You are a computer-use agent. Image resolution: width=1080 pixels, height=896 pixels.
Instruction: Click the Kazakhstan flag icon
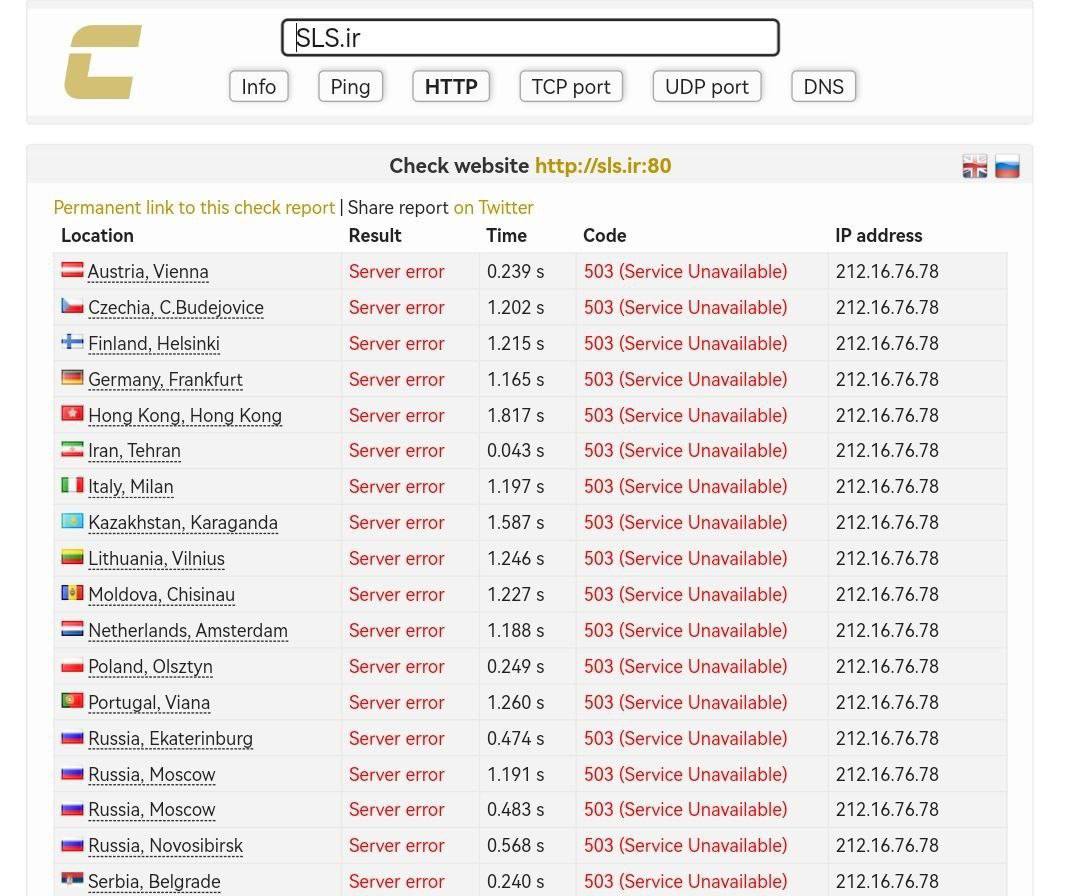[72, 521]
